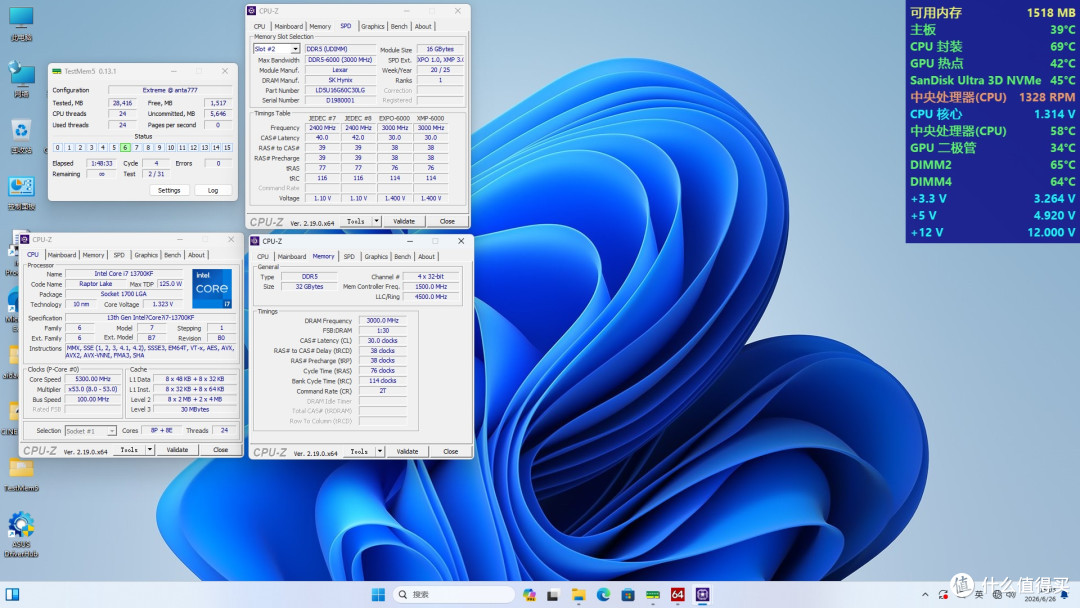Click the taskbar search box
This screenshot has width=1080, height=608.
(x=454, y=594)
